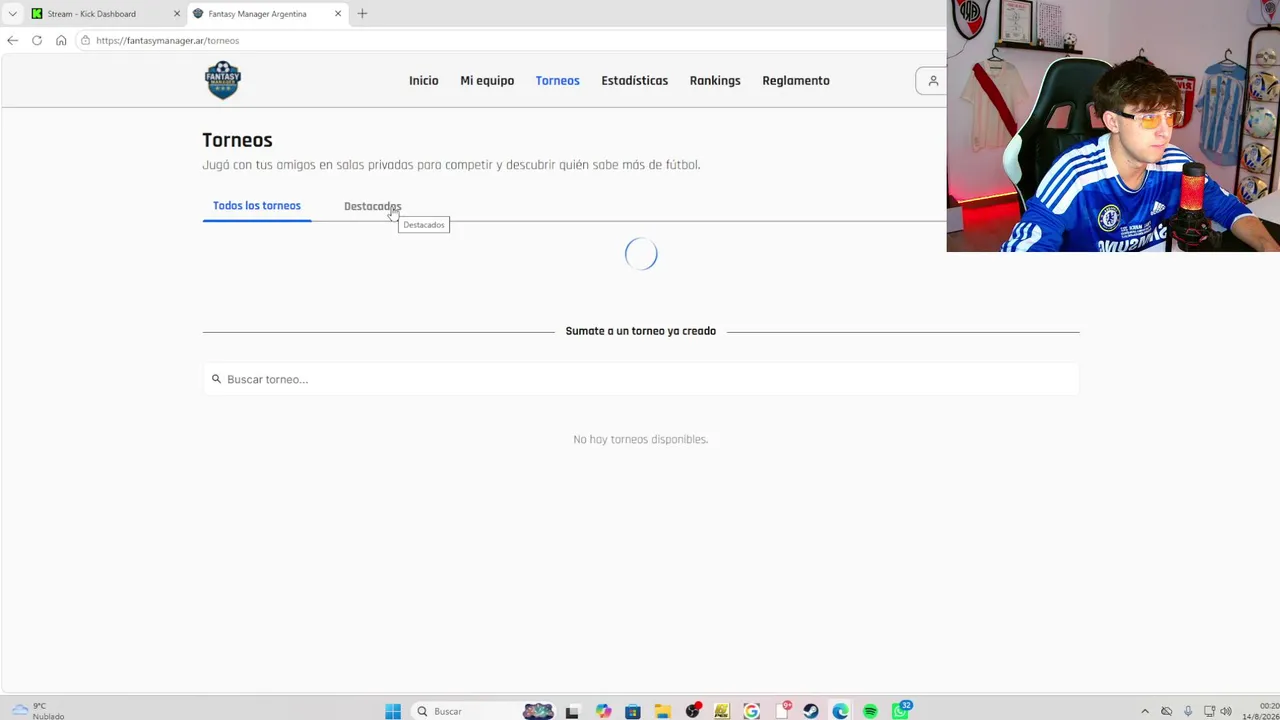Open Microsoft Store from taskbar
The image size is (1280, 720).
(632, 711)
